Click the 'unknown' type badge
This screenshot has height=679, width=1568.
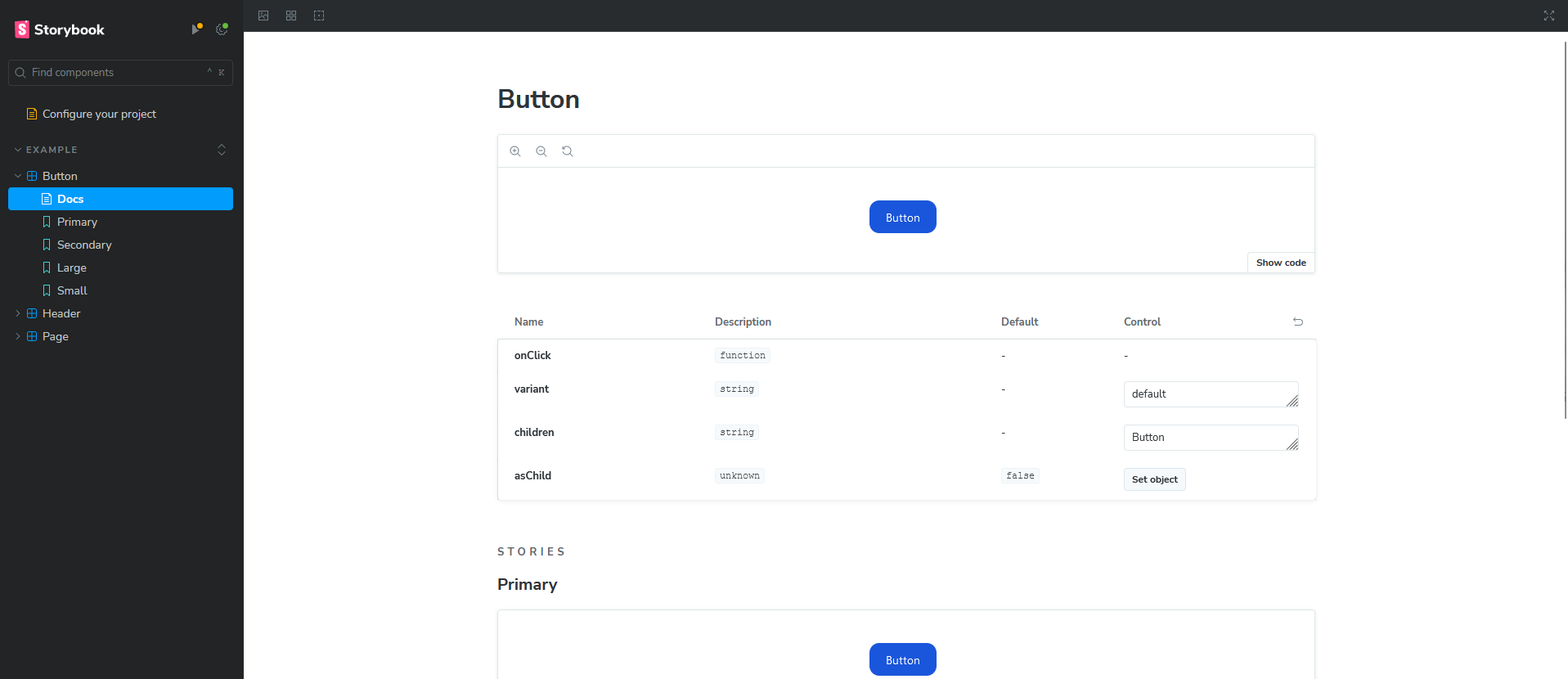tap(739, 475)
